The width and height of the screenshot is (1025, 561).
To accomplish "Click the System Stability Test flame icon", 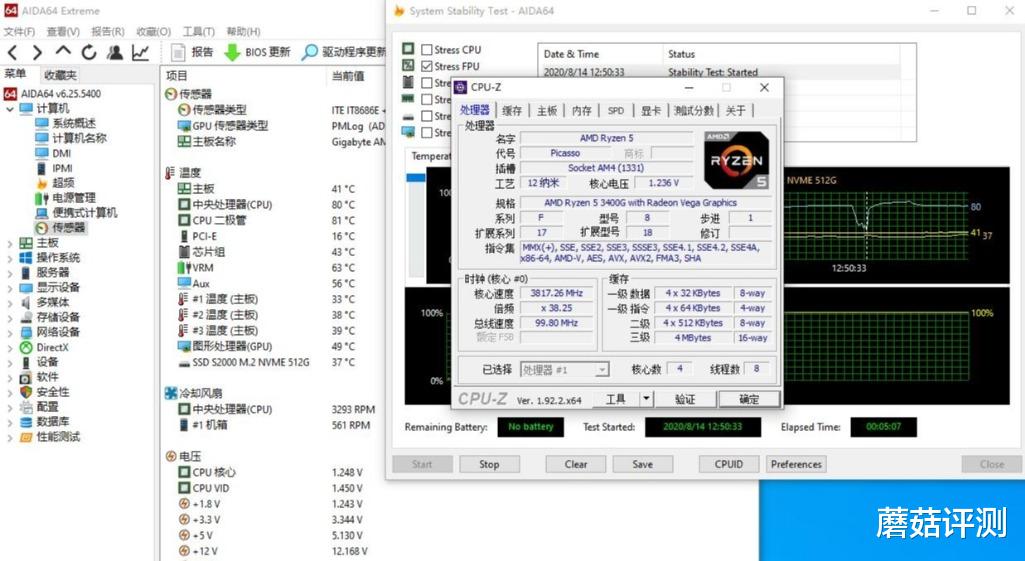I will [398, 11].
